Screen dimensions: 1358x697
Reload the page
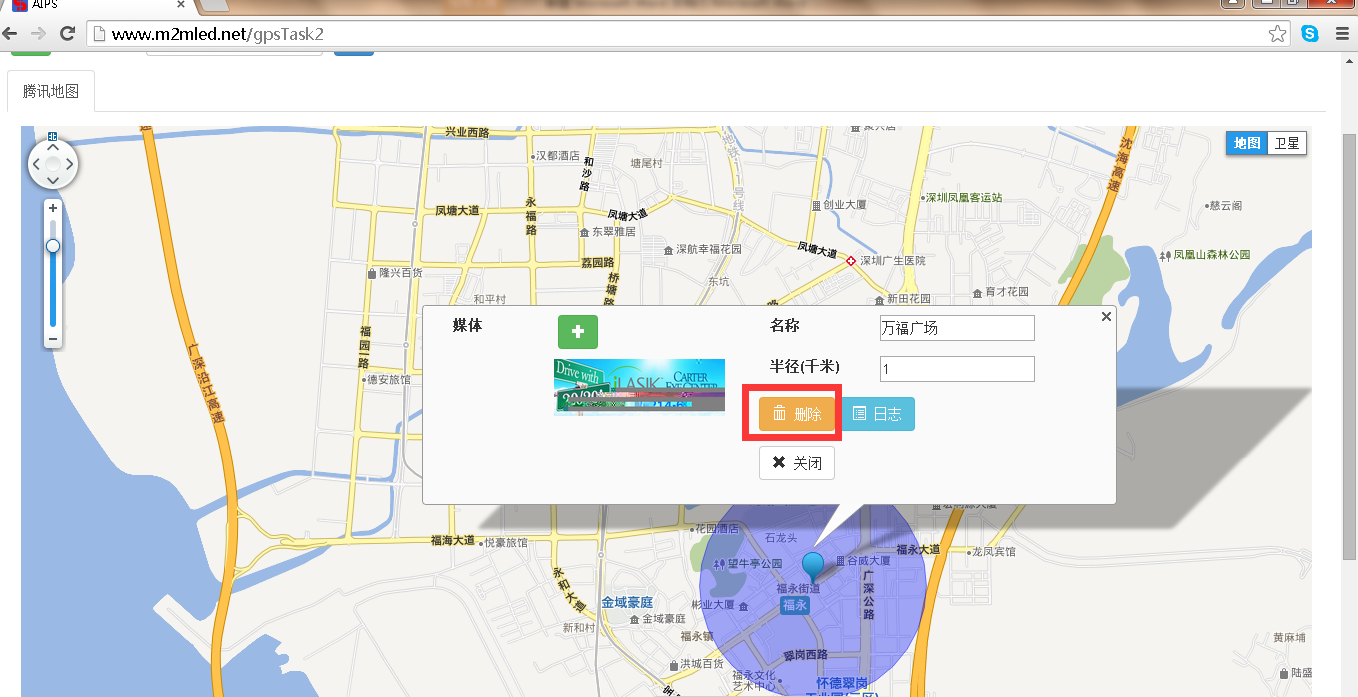click(x=68, y=34)
